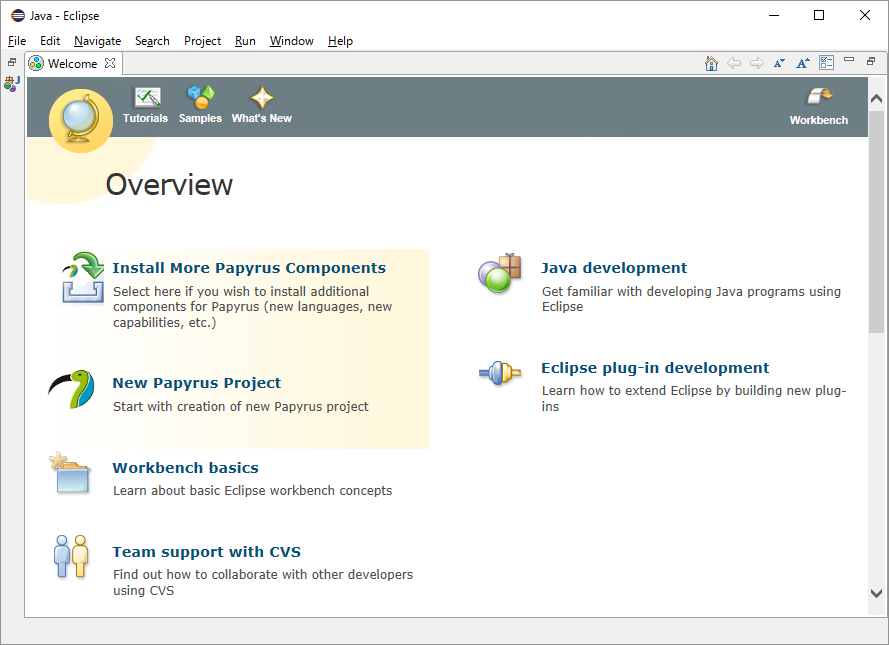Maximize/restore the Welcome view
The height and width of the screenshot is (645, 889).
click(871, 62)
